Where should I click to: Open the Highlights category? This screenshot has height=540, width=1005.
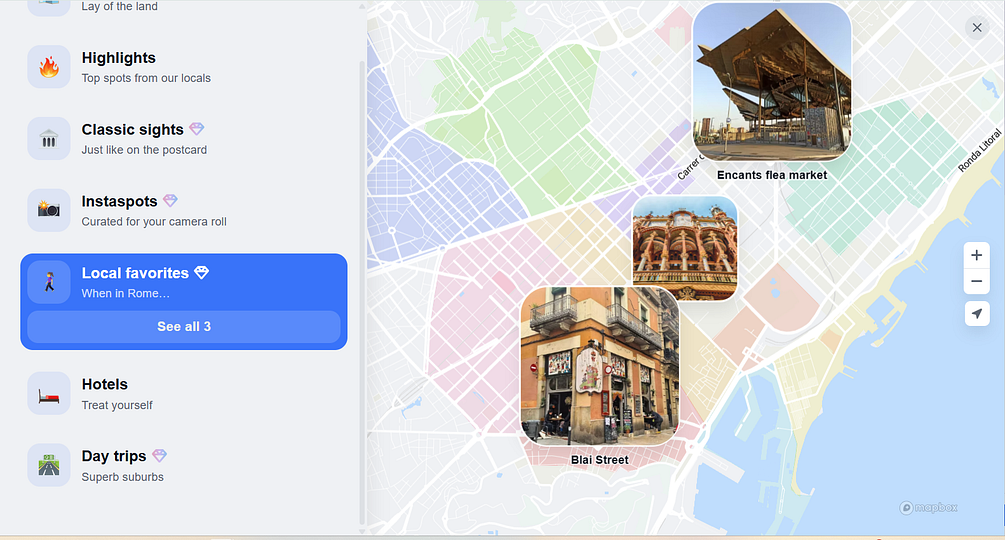click(x=184, y=67)
